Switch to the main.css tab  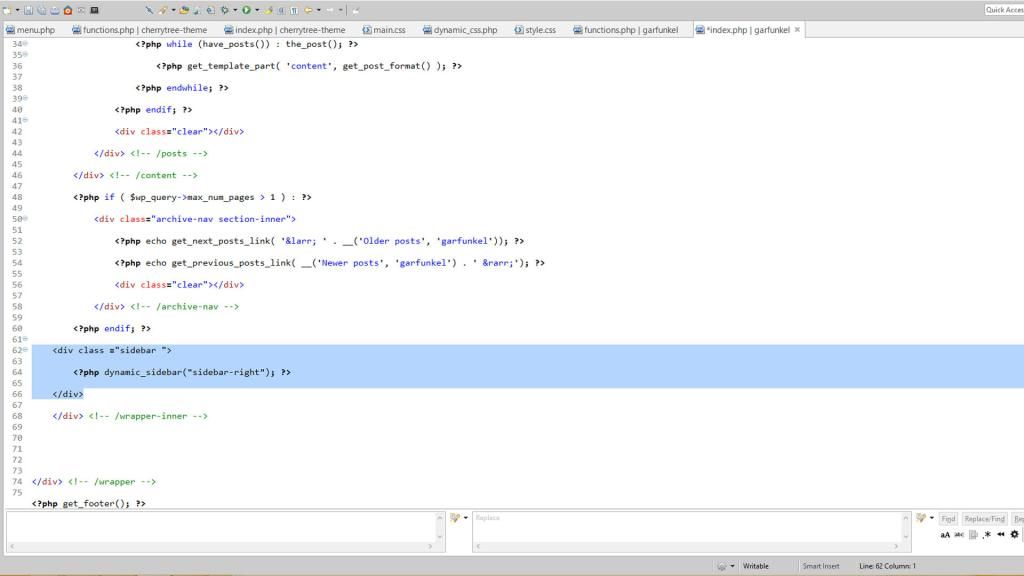coord(384,30)
